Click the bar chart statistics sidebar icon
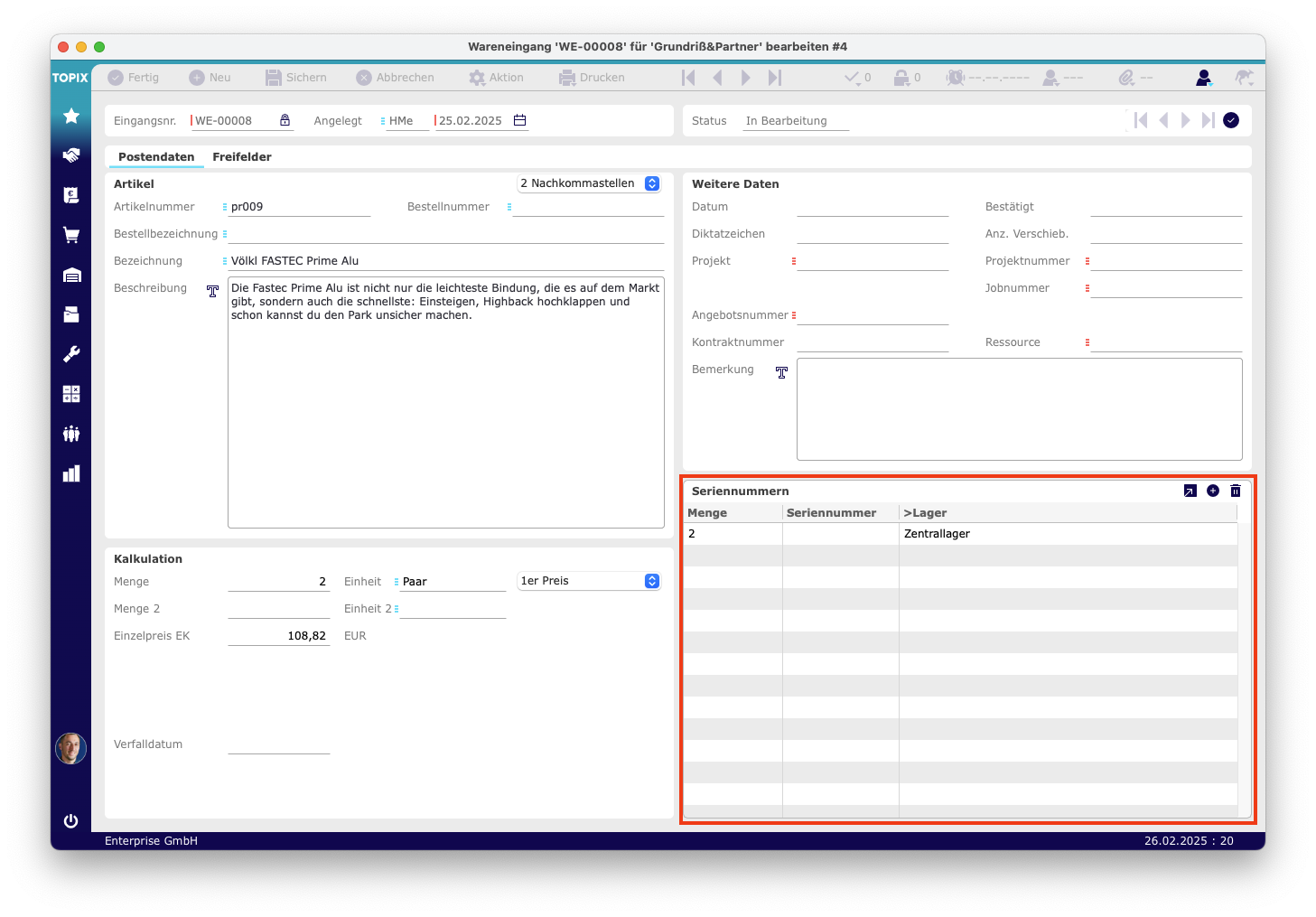 pos(71,473)
